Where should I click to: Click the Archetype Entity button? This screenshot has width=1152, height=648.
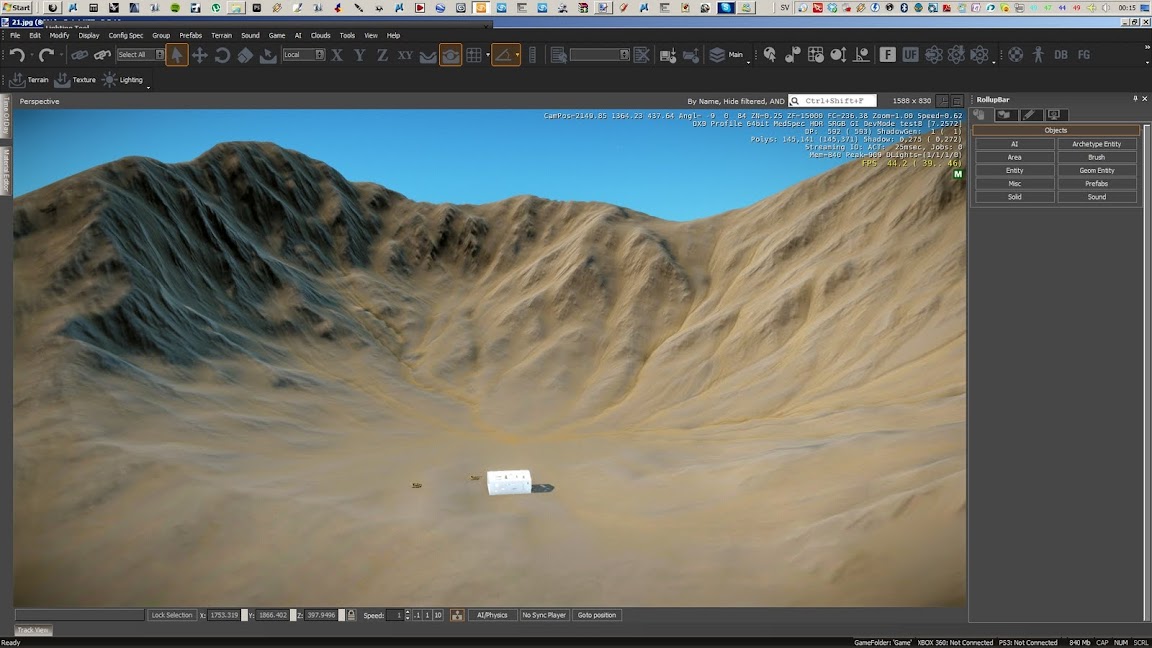1096,144
